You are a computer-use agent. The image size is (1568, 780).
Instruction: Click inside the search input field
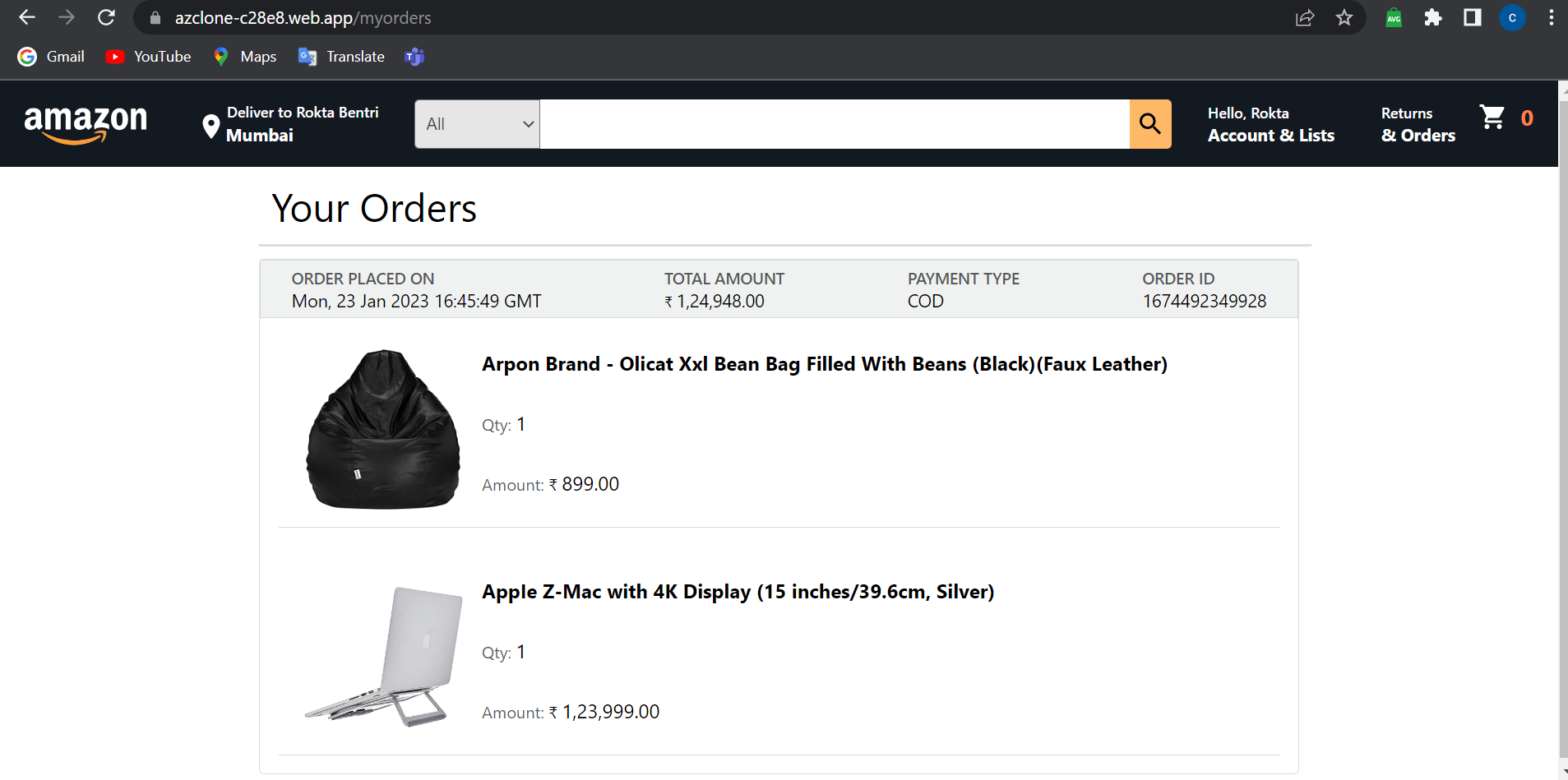[835, 123]
